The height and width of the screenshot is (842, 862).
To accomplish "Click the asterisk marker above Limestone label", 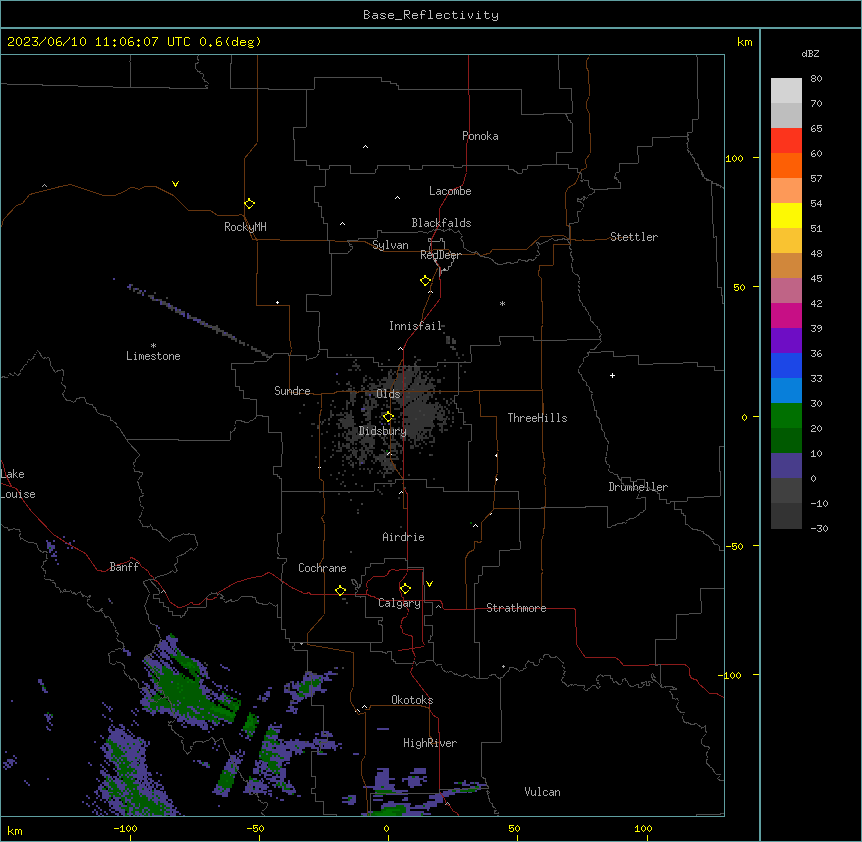I will (153, 346).
